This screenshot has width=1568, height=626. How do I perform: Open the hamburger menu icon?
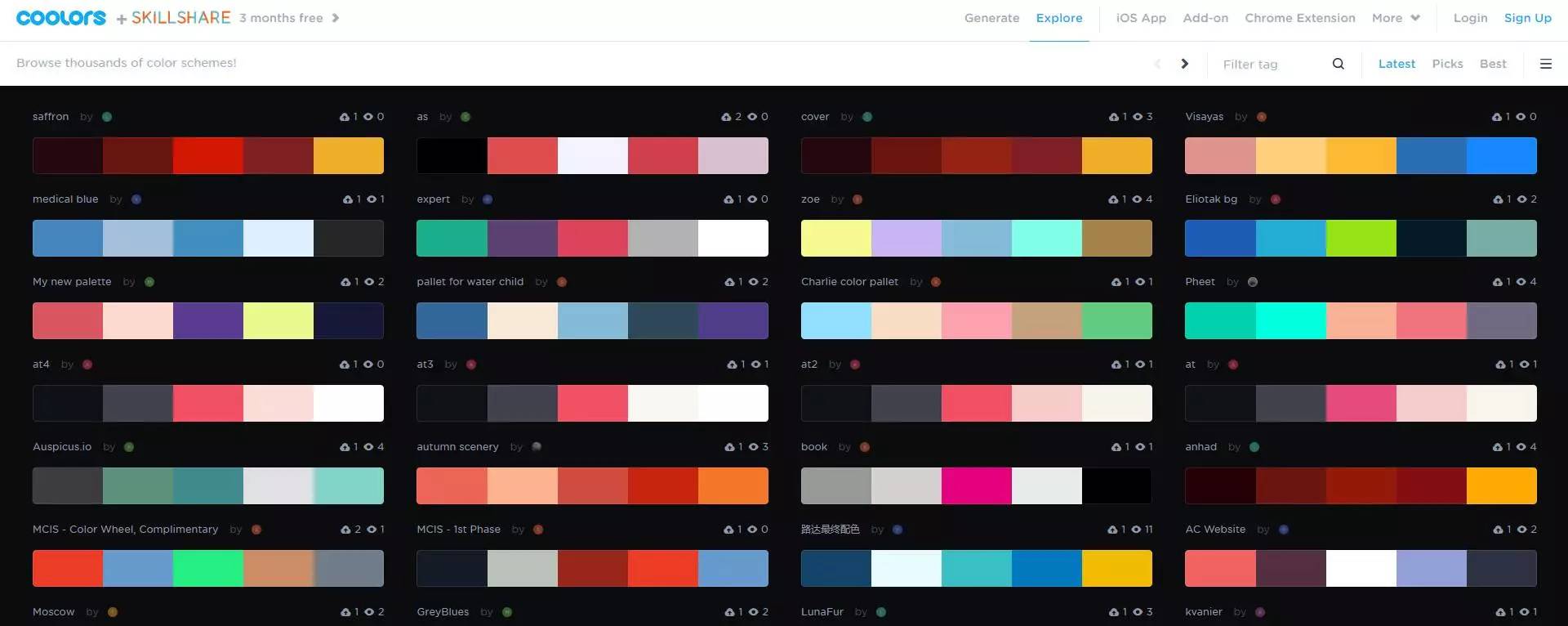pyautogui.click(x=1545, y=64)
